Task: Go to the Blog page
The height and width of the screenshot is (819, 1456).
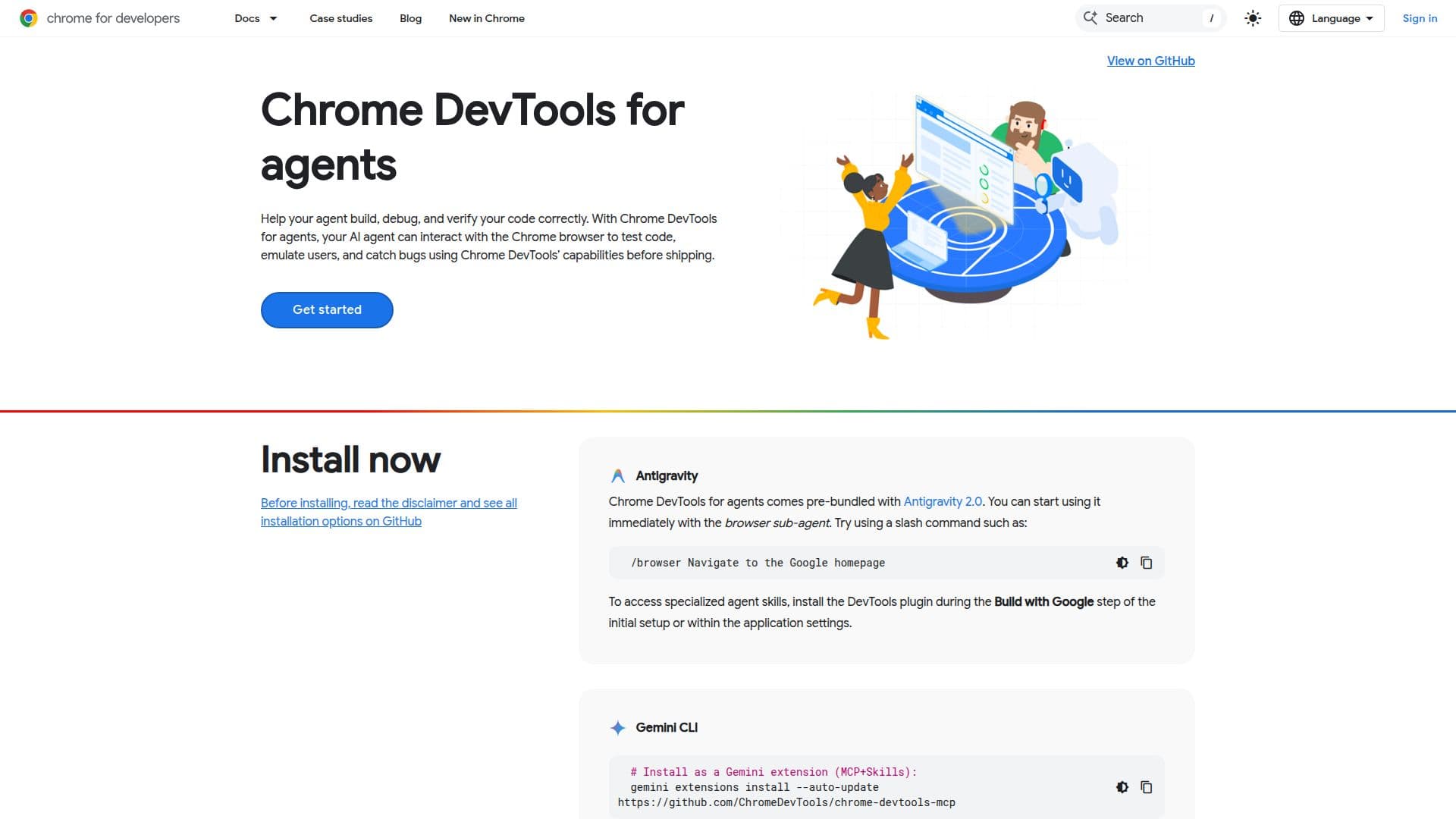Action: coord(410,18)
